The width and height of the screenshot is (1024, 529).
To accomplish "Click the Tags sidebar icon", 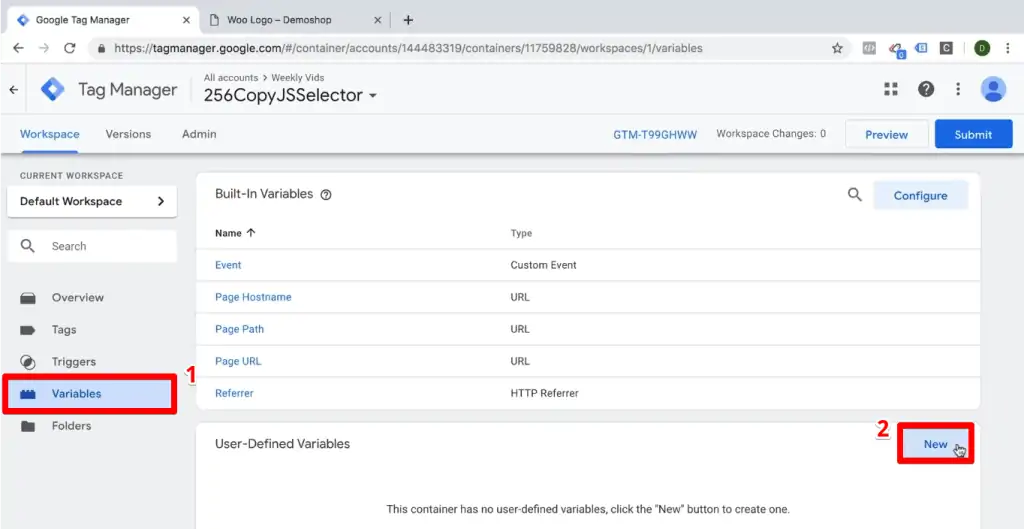I will click(27, 330).
